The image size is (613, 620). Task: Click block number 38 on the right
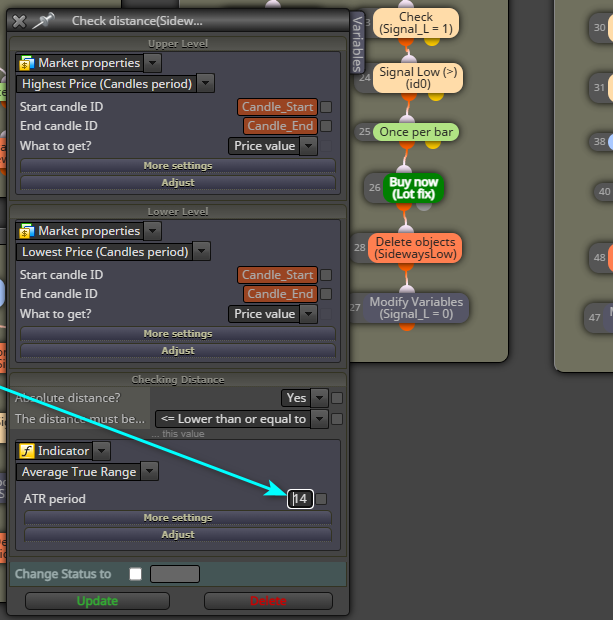600,142
